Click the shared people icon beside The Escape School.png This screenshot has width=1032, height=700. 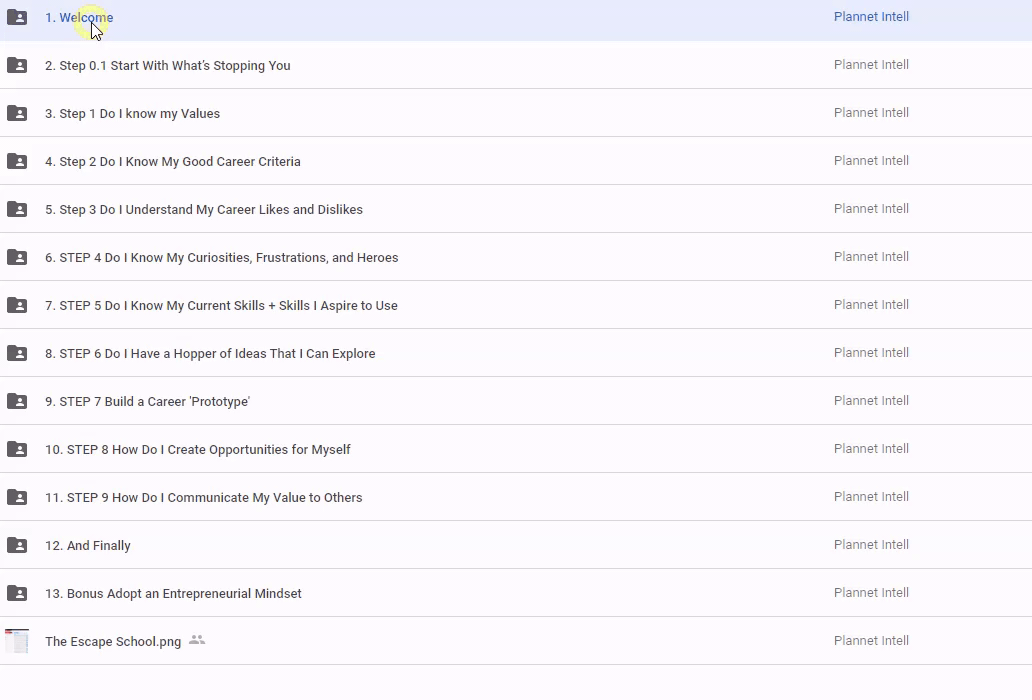(x=197, y=640)
